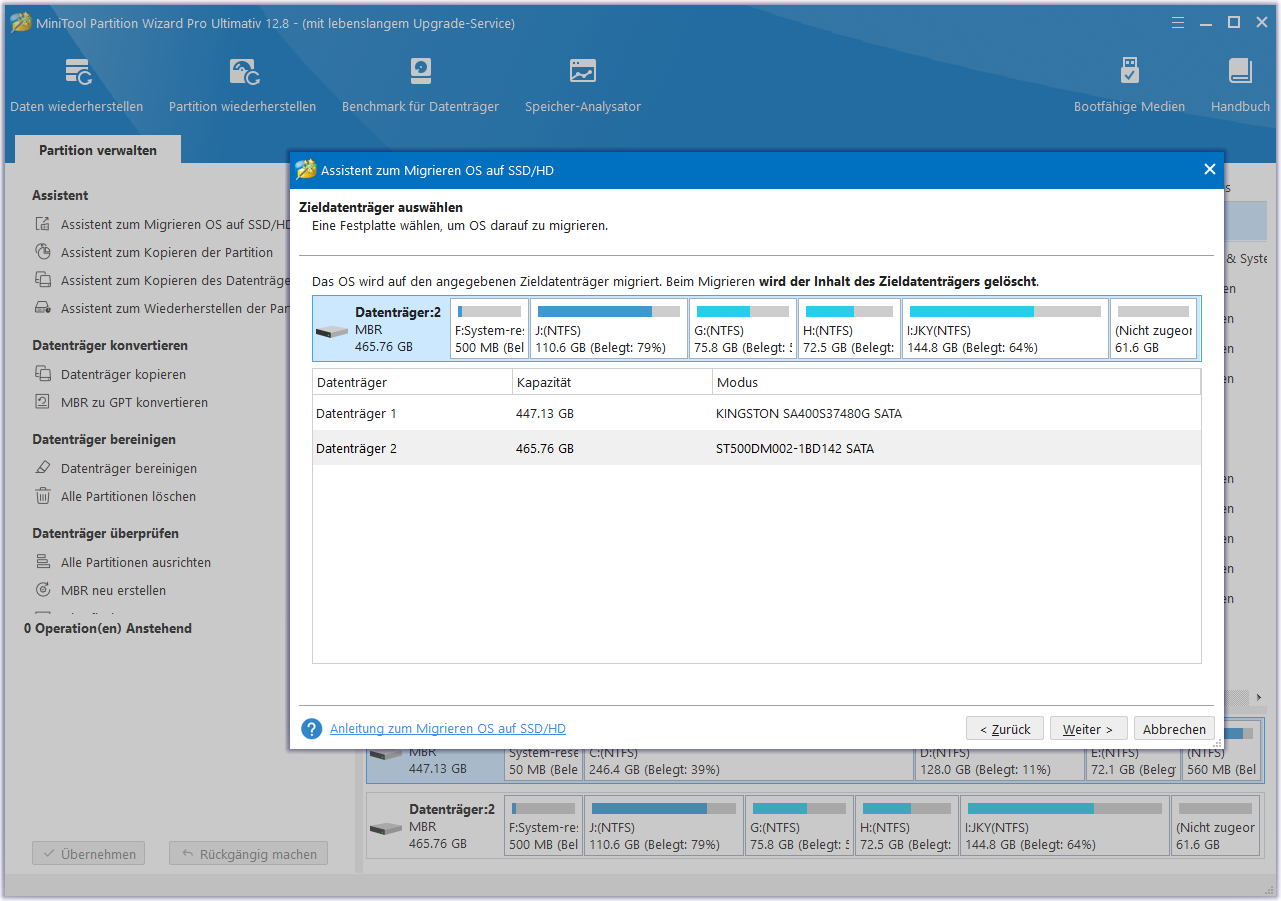
Task: Click the Datenträger bereinigen eraser icon
Action: point(43,469)
